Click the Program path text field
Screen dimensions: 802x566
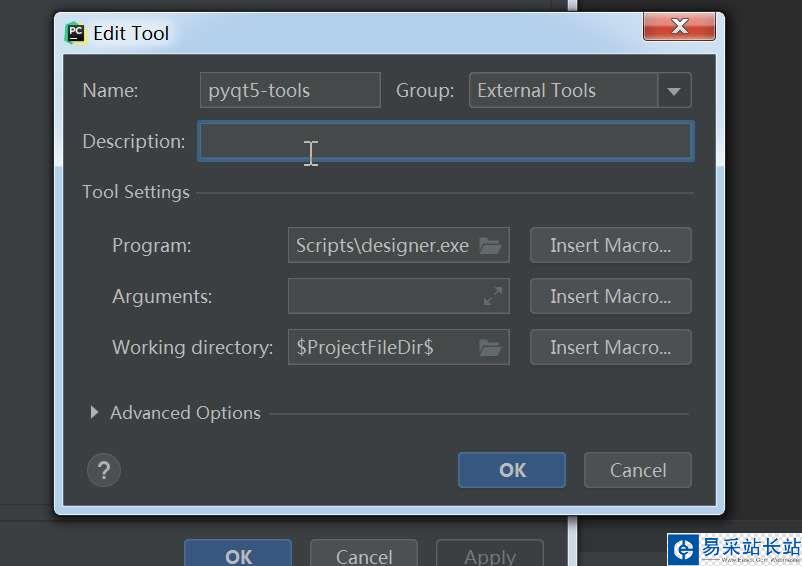point(382,246)
